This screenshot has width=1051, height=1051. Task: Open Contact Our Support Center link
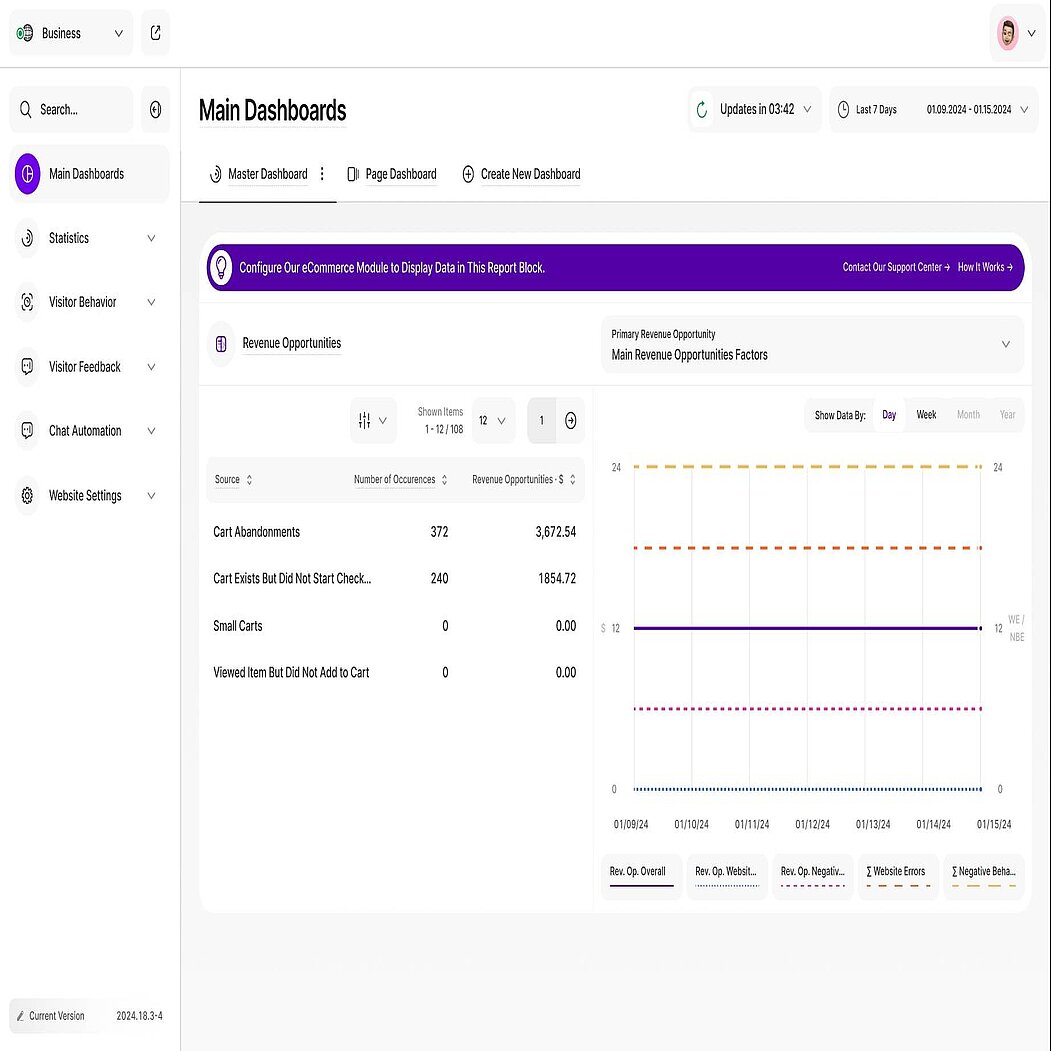tap(895, 268)
